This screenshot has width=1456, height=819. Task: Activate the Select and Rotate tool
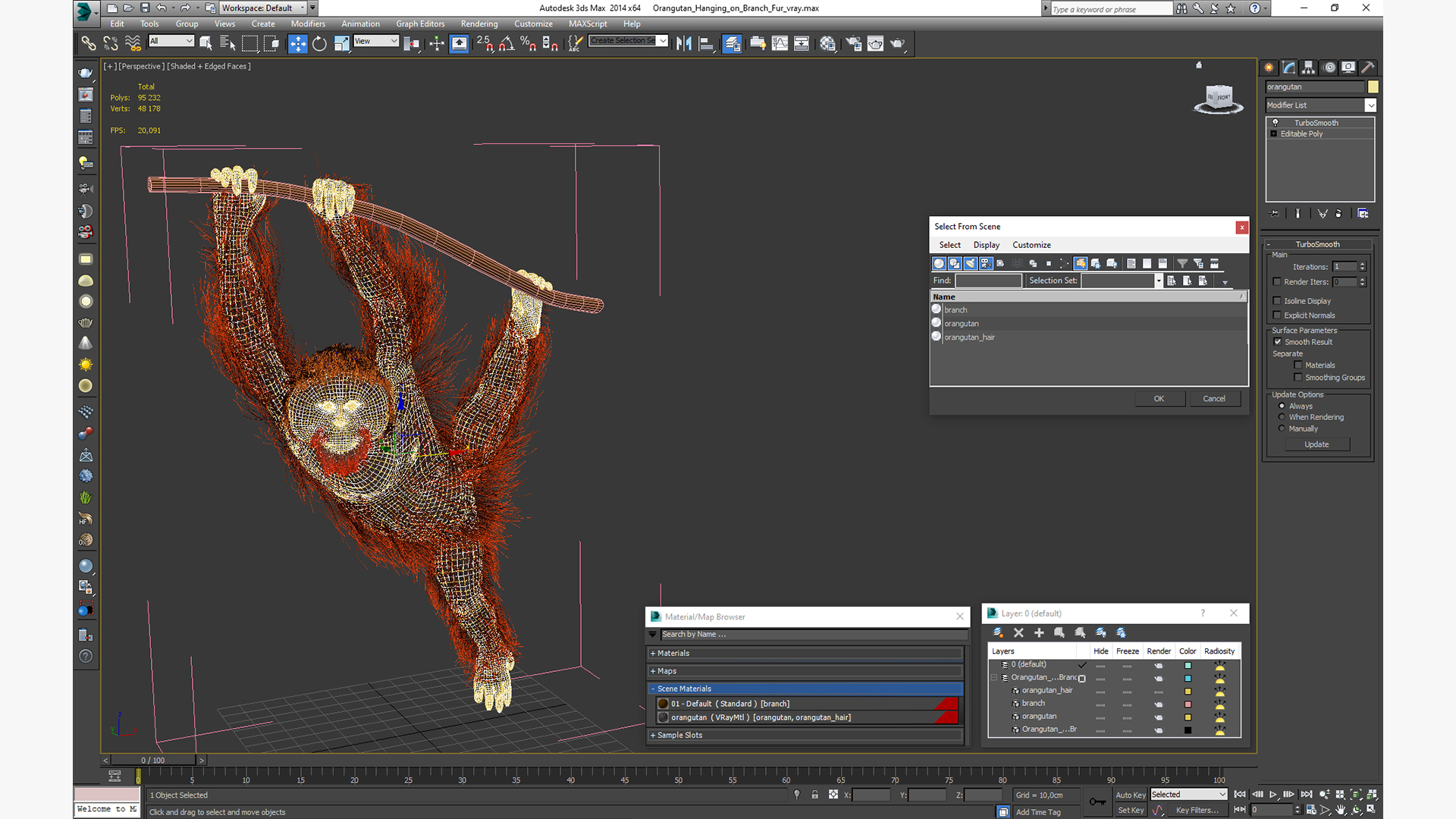[x=319, y=43]
